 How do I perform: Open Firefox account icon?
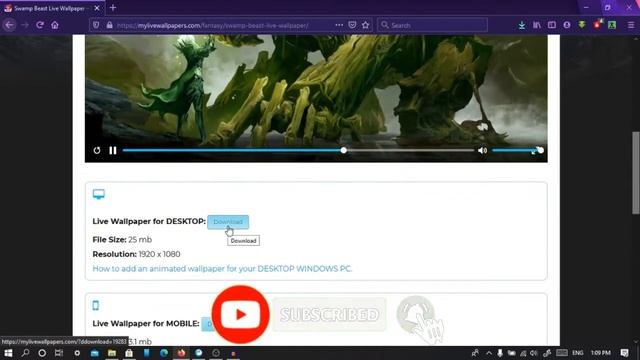(x=567, y=25)
